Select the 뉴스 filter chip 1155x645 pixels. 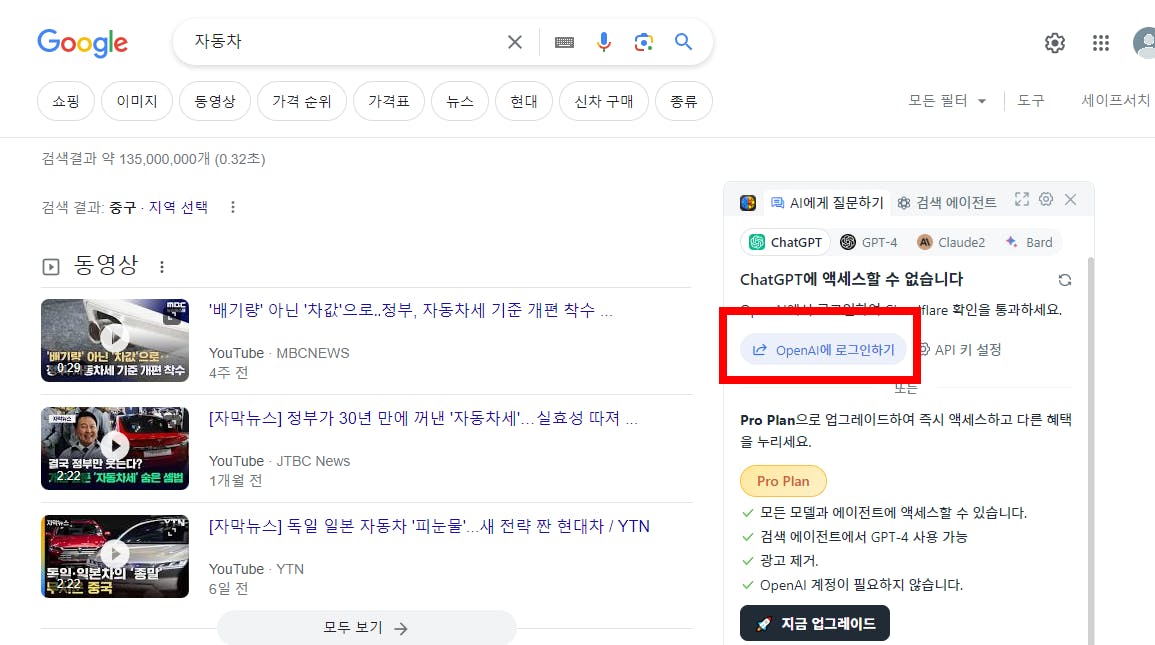tap(460, 101)
